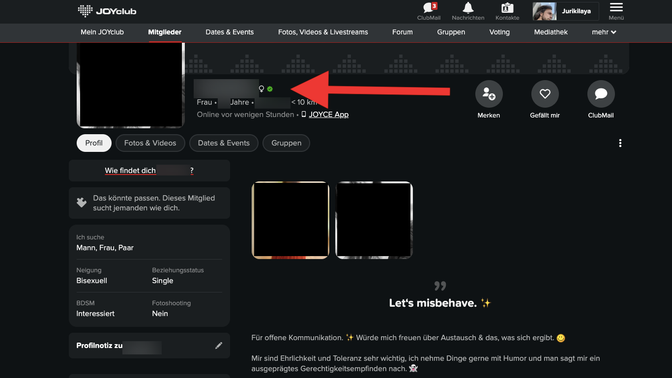Select Mitglieder navigation item
Screen dimensions: 672x378
[x=165, y=32]
